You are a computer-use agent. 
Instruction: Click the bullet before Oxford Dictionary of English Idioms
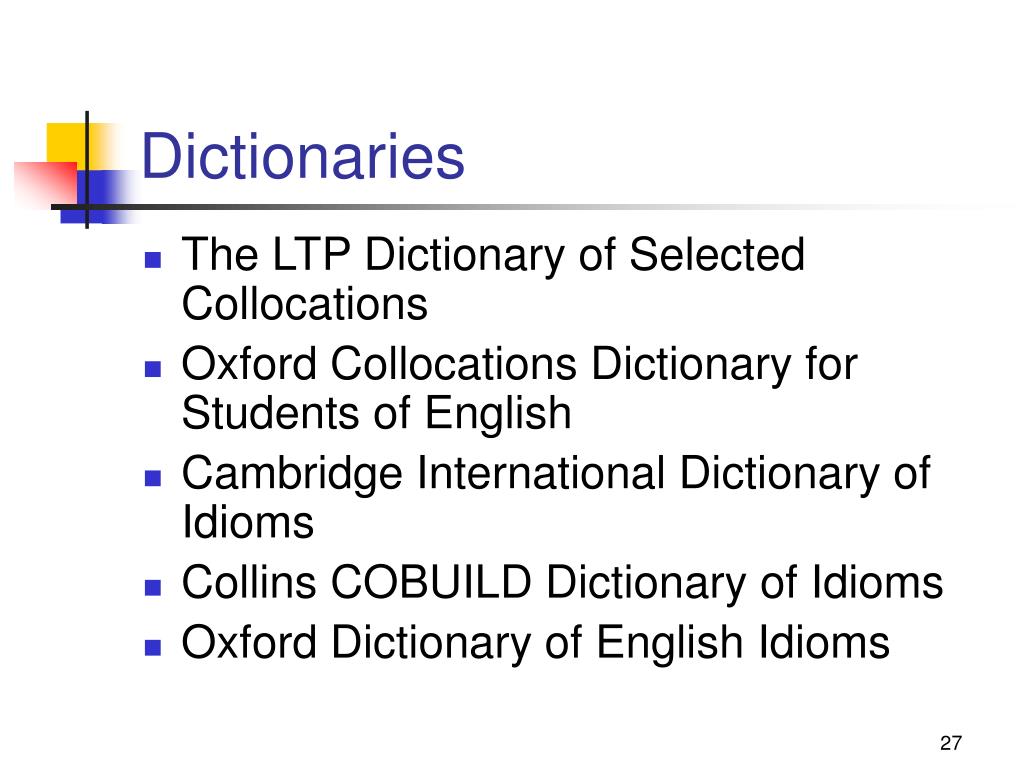point(153,648)
